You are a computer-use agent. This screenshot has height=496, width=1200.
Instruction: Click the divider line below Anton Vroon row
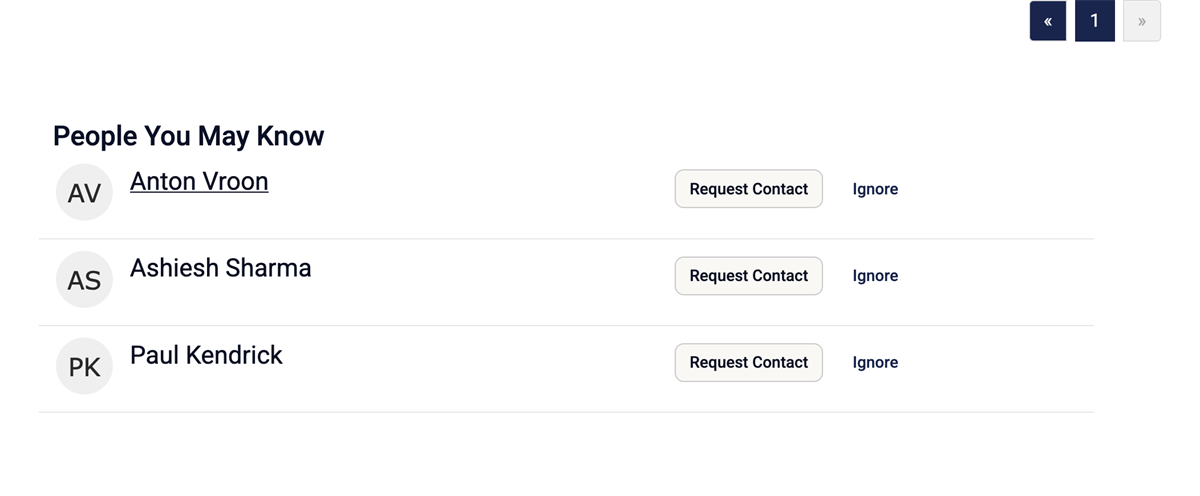click(x=565, y=239)
